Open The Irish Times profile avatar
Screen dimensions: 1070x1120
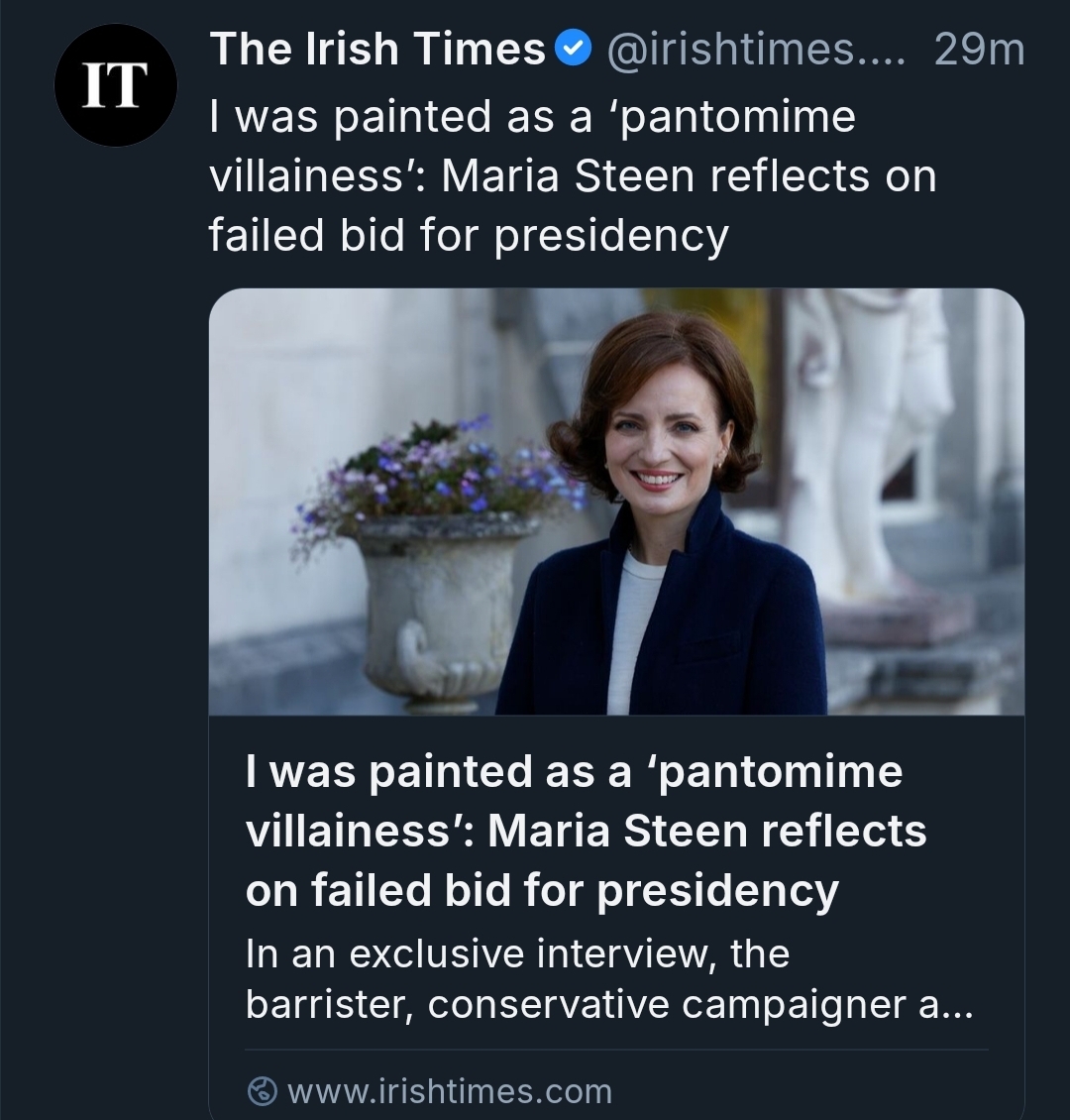(115, 87)
